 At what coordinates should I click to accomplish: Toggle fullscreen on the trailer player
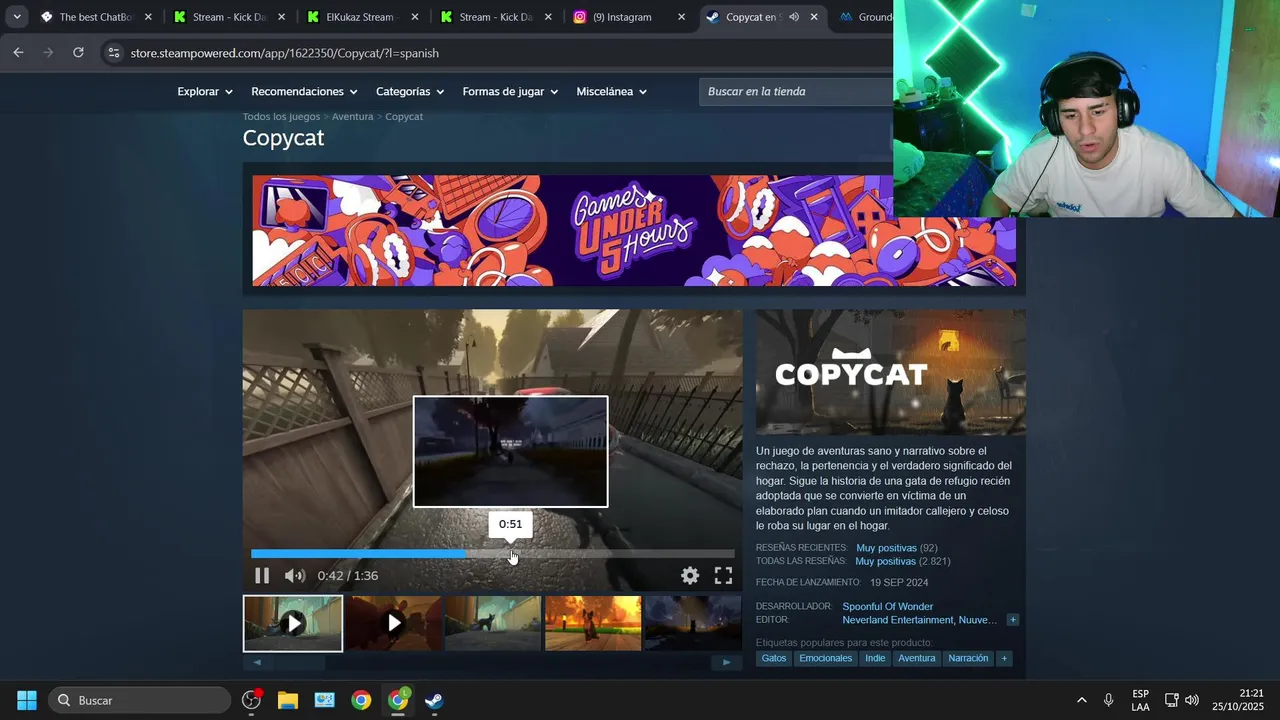pyautogui.click(x=723, y=576)
